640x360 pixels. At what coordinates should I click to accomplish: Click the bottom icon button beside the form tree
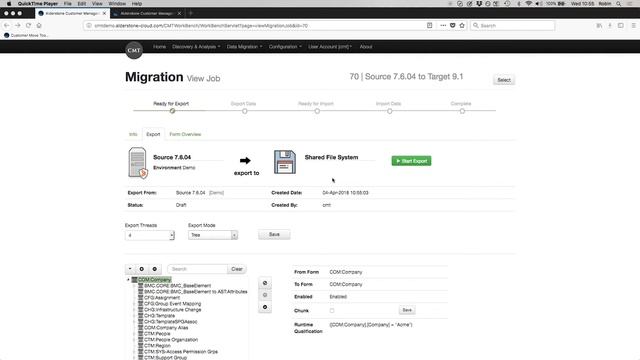265,307
